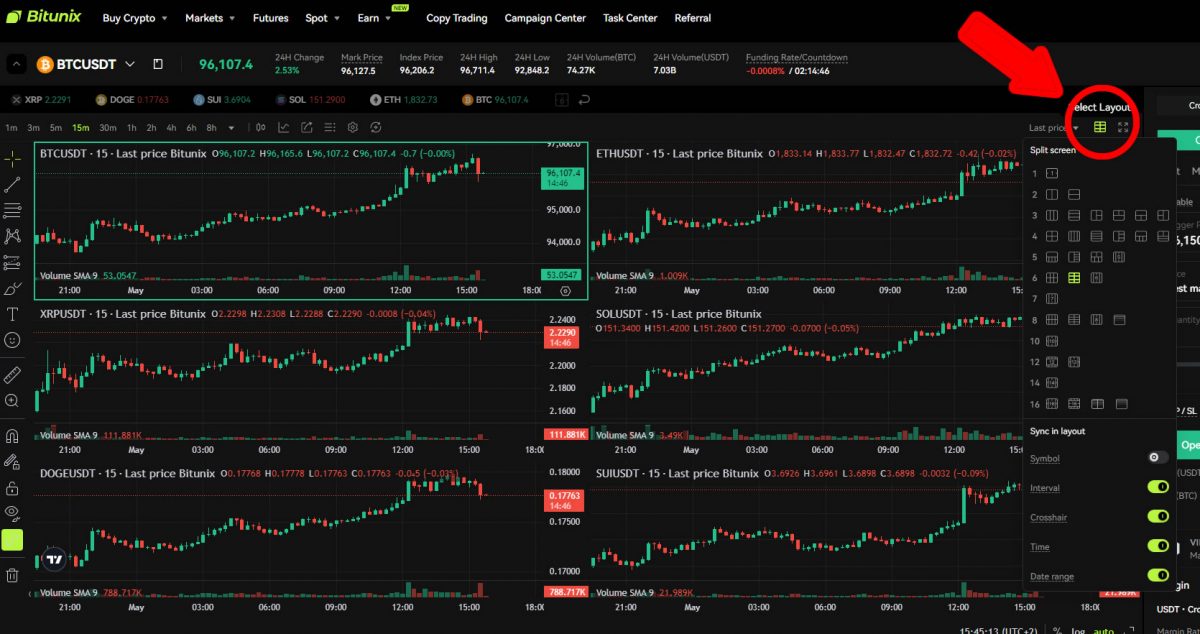Go to Campaign Center
The height and width of the screenshot is (634, 1200).
[545, 18]
